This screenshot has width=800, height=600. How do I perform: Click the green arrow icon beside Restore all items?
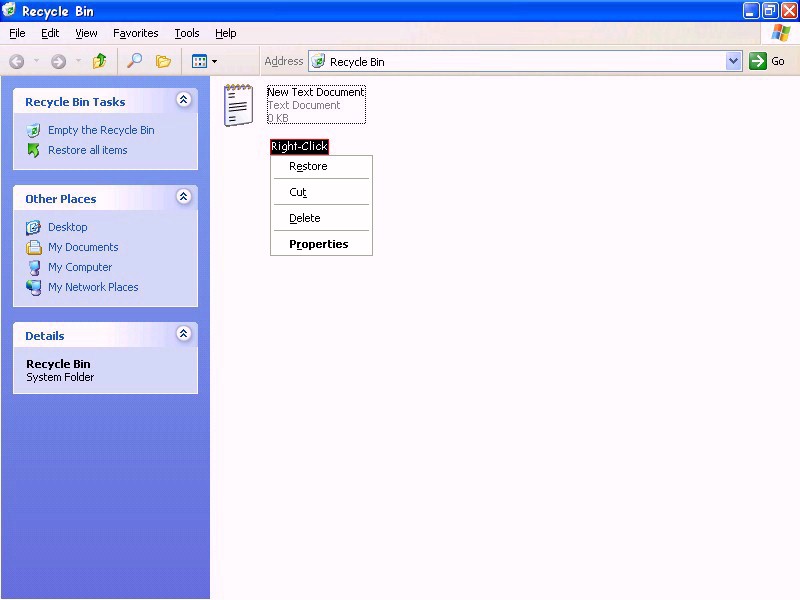[x=33, y=150]
